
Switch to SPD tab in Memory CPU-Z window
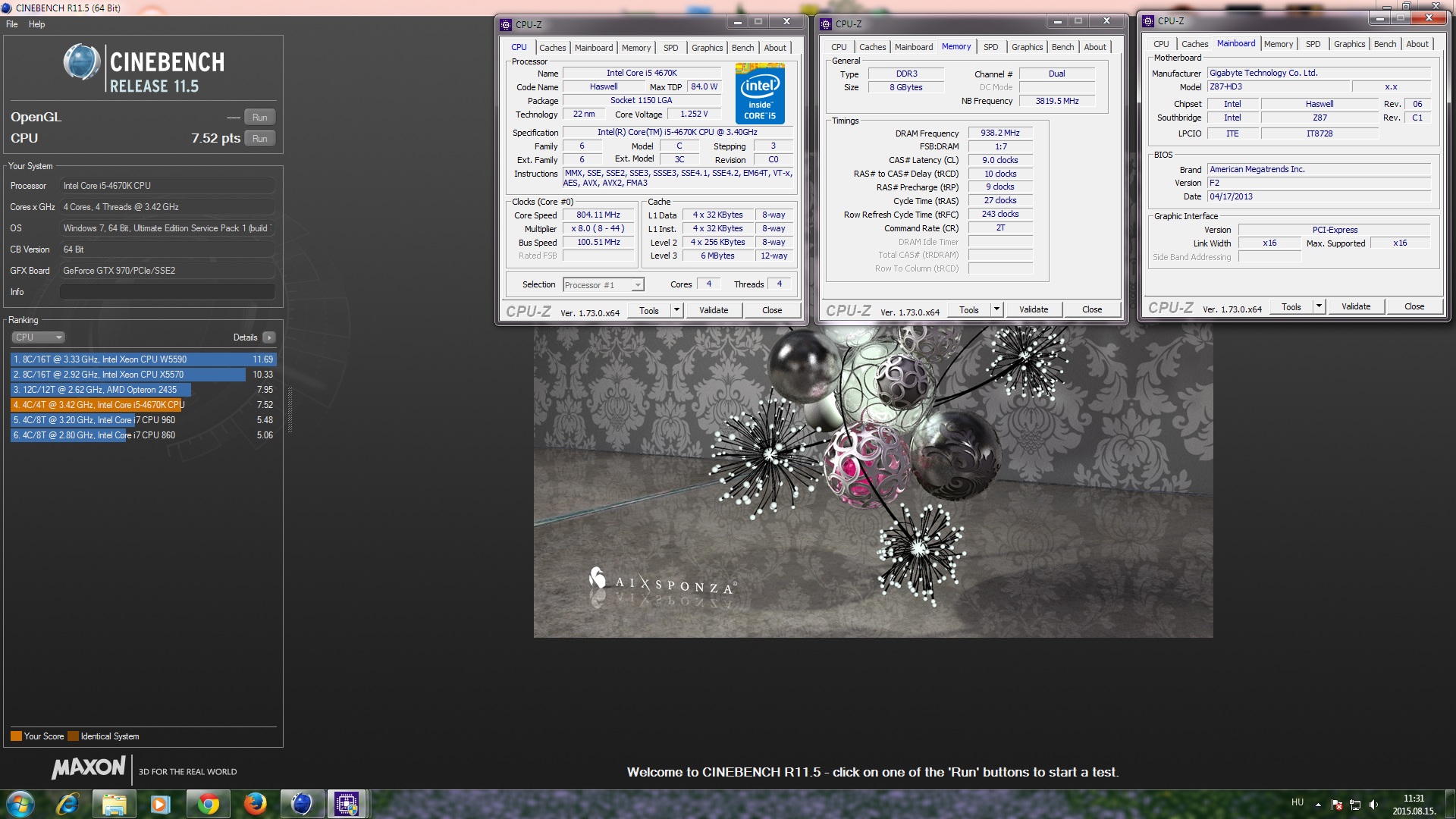coord(991,47)
